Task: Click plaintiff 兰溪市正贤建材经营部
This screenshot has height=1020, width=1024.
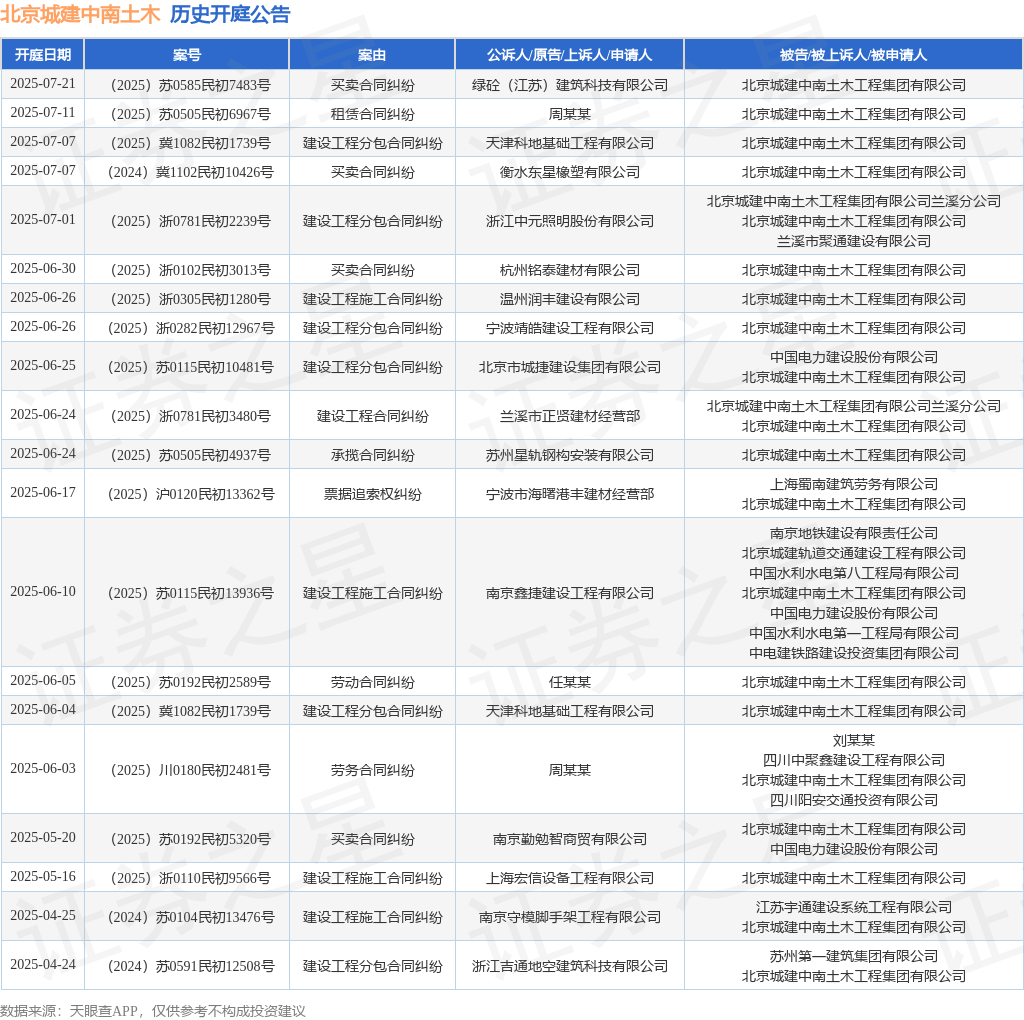Action: (569, 417)
